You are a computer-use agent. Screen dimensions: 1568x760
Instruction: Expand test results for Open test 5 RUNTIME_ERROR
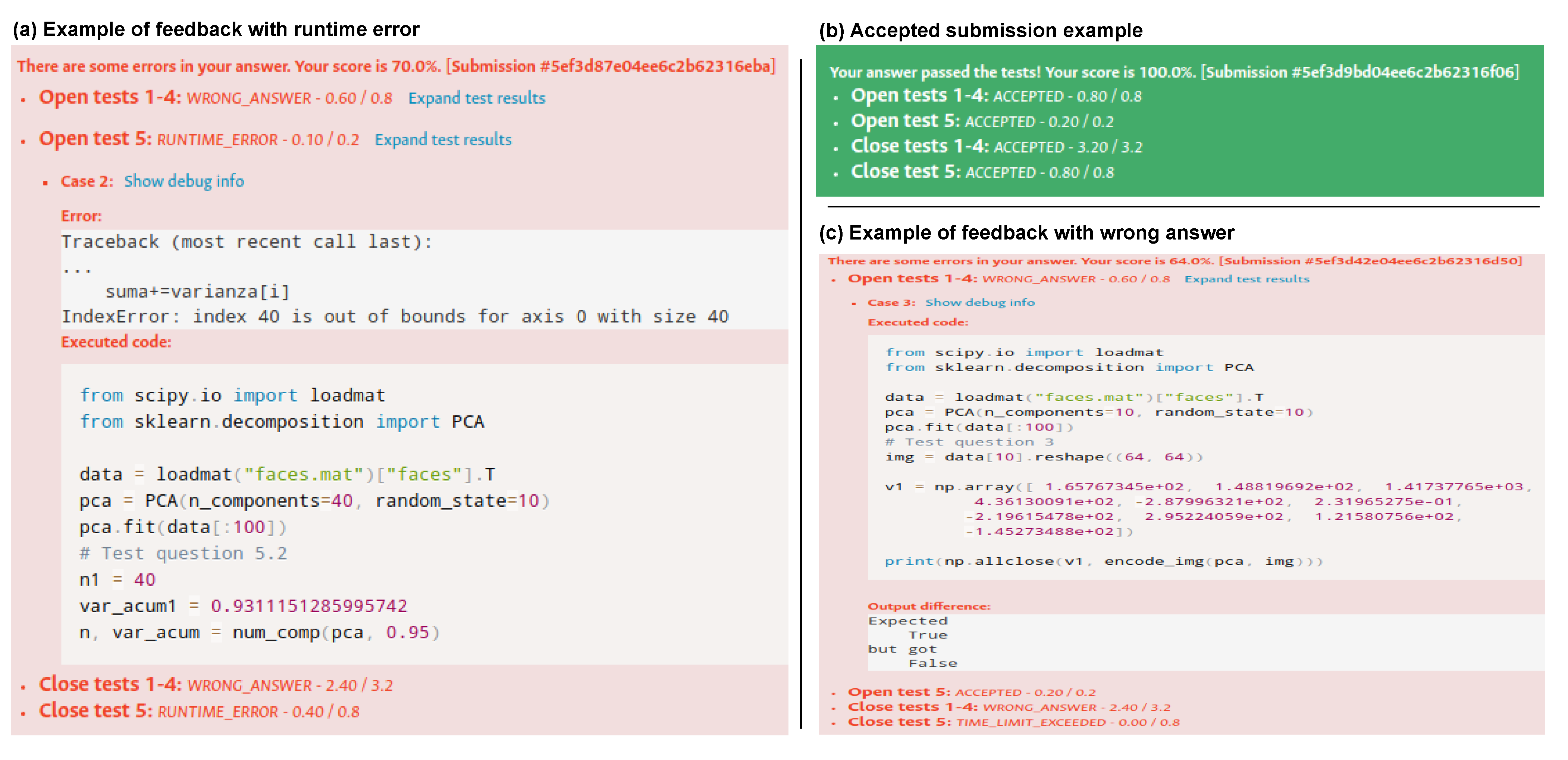(x=442, y=140)
